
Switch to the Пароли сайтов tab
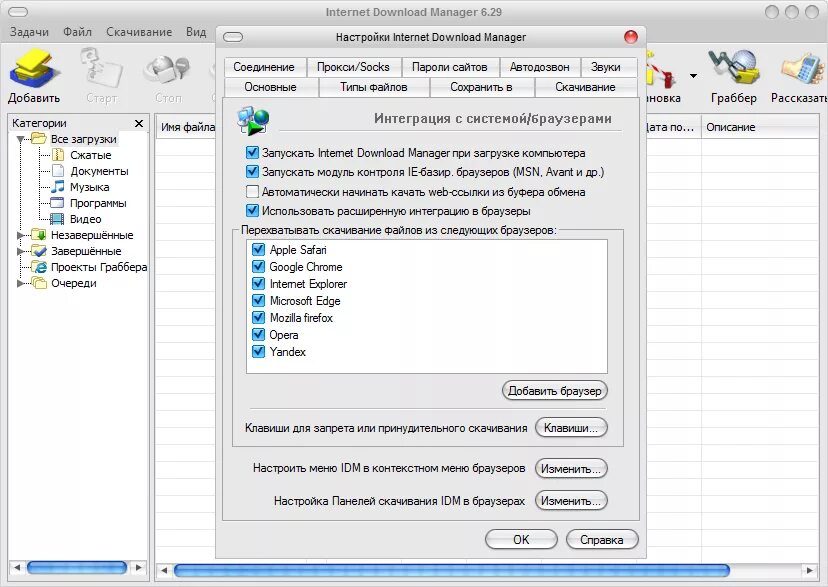pos(449,67)
